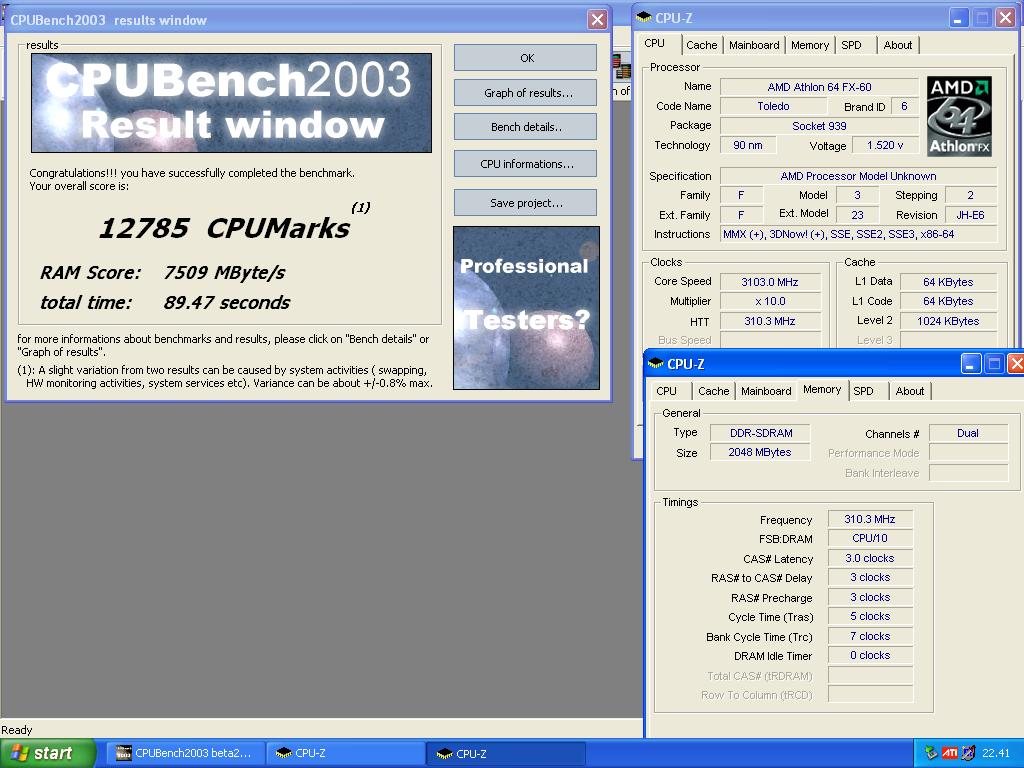Click CAS# Latency value 3.0 clocks
Viewport: 1024px width, 768px height.
tap(870, 558)
